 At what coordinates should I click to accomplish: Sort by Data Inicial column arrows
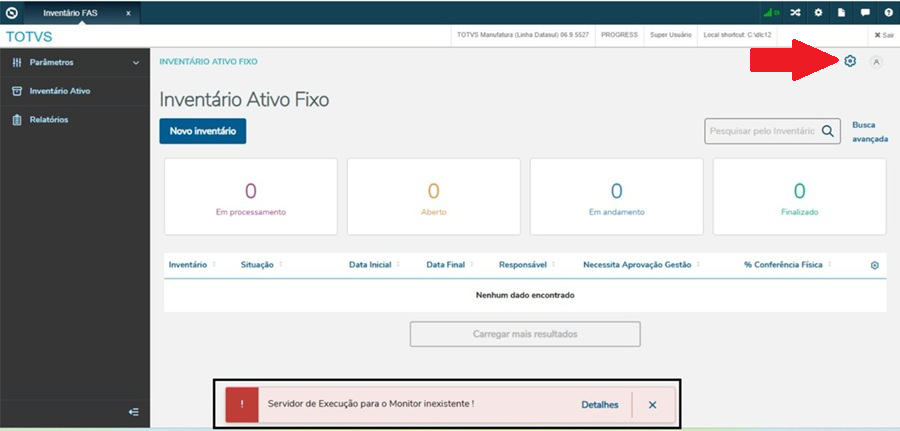pos(398,265)
